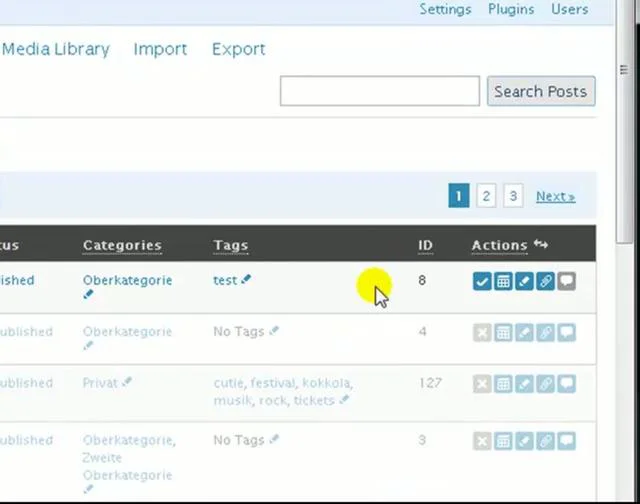The width and height of the screenshot is (640, 504).
Task: Sort by the Tags column header
Action: pyautogui.click(x=231, y=245)
